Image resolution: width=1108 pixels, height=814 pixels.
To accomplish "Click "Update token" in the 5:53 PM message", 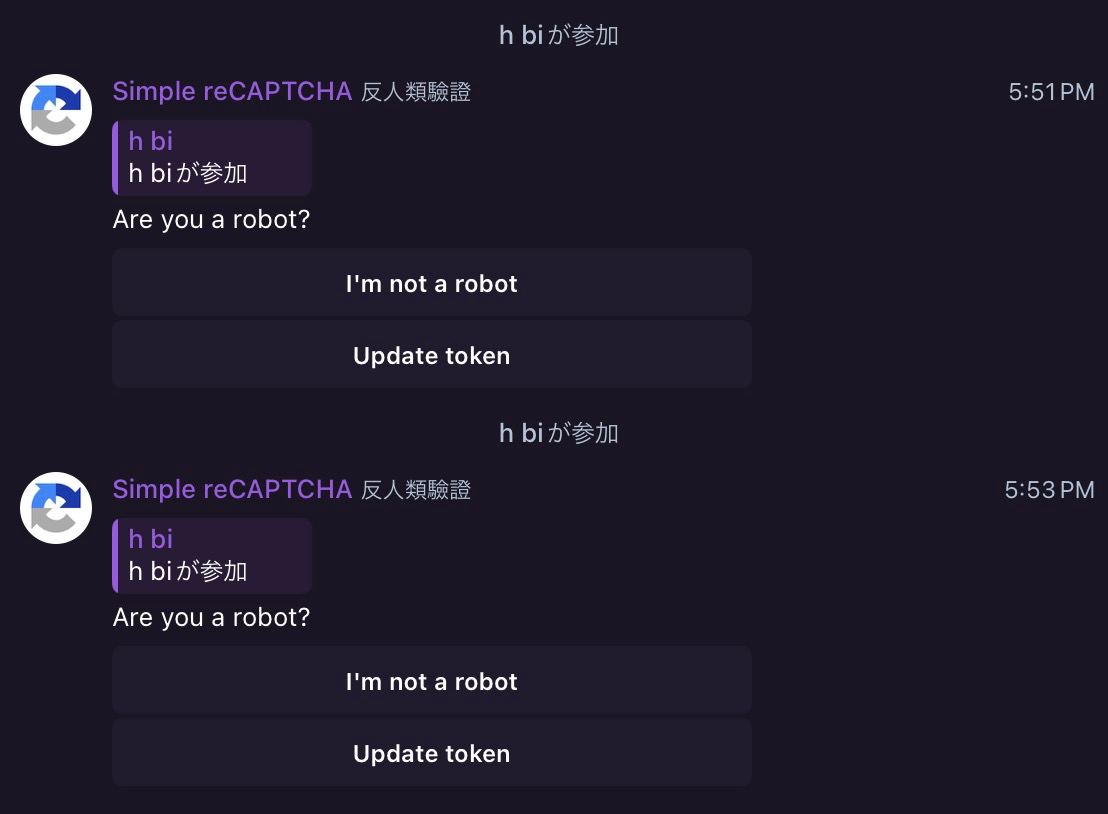I will [x=431, y=753].
